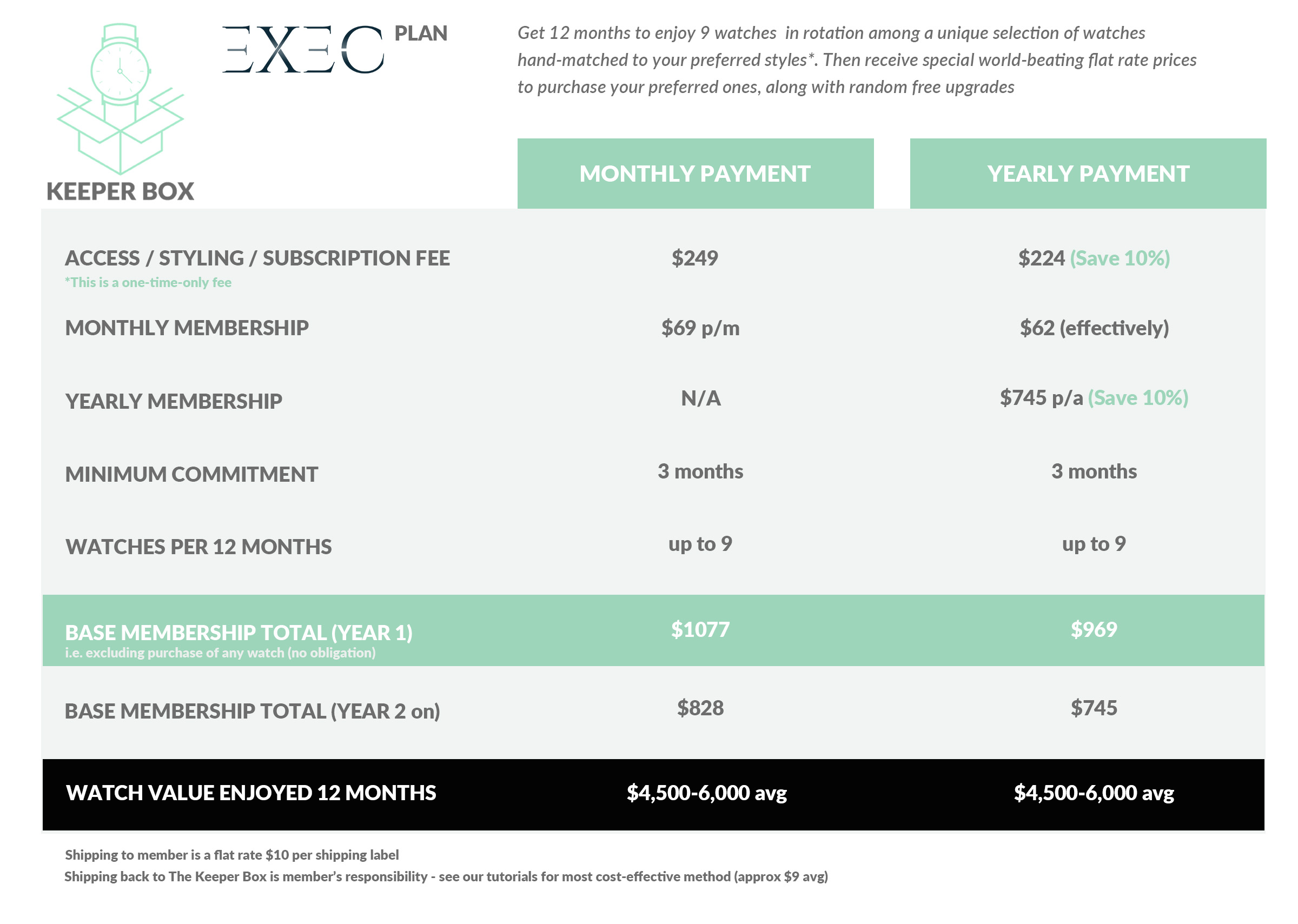Click the Watches Per 12 Months label
1298x924 pixels.
coord(198,546)
